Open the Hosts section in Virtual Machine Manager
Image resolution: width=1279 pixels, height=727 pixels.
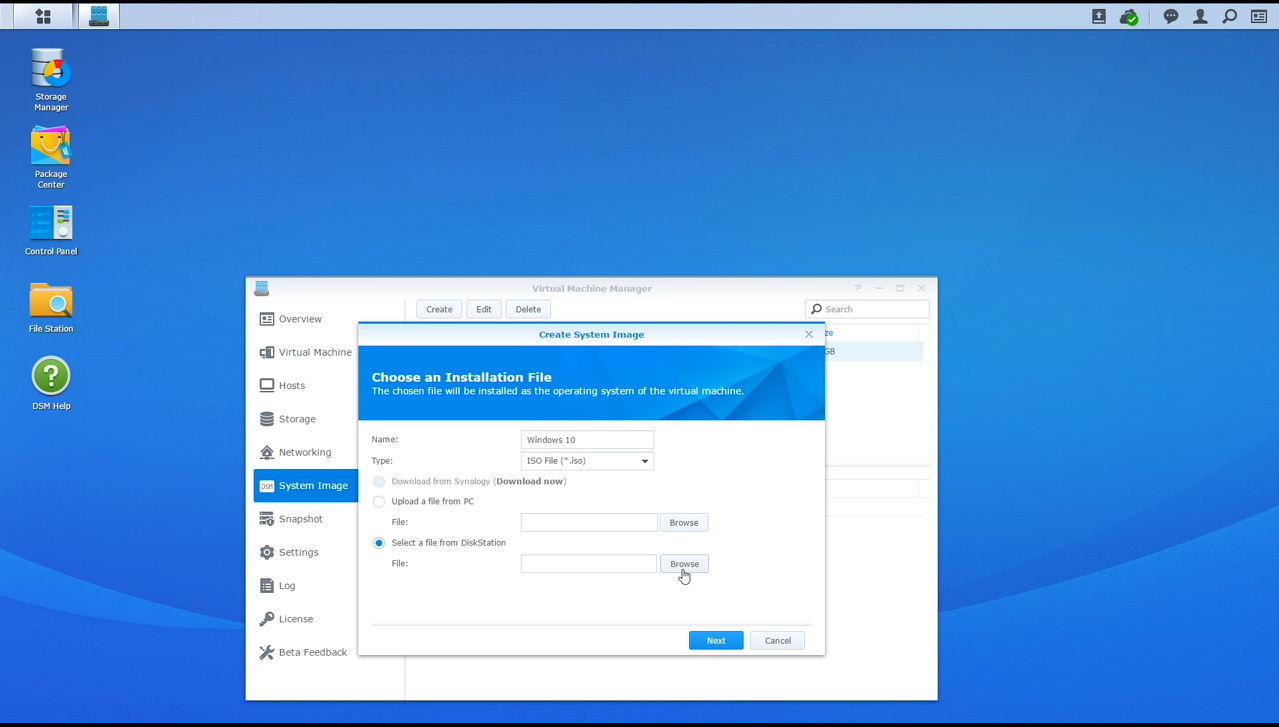pyautogui.click(x=292, y=385)
